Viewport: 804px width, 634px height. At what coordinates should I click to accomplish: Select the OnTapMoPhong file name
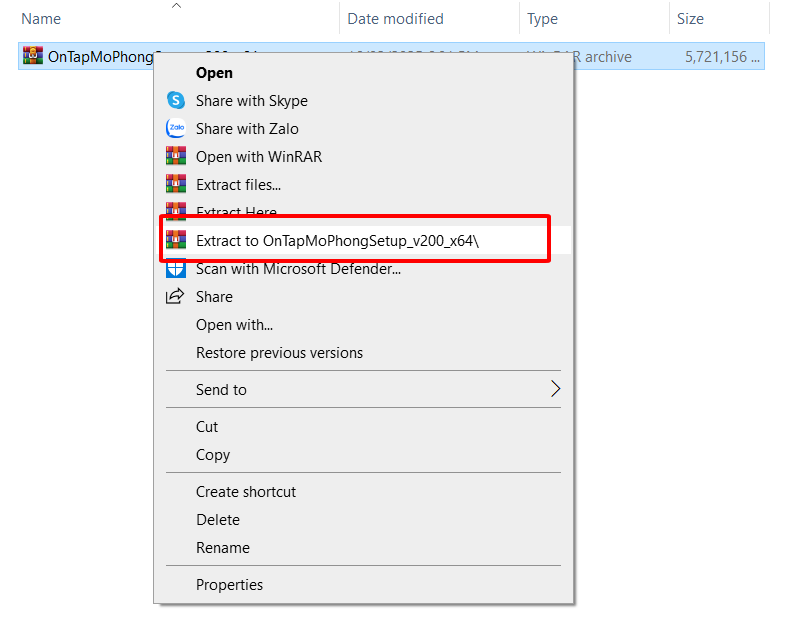point(100,56)
